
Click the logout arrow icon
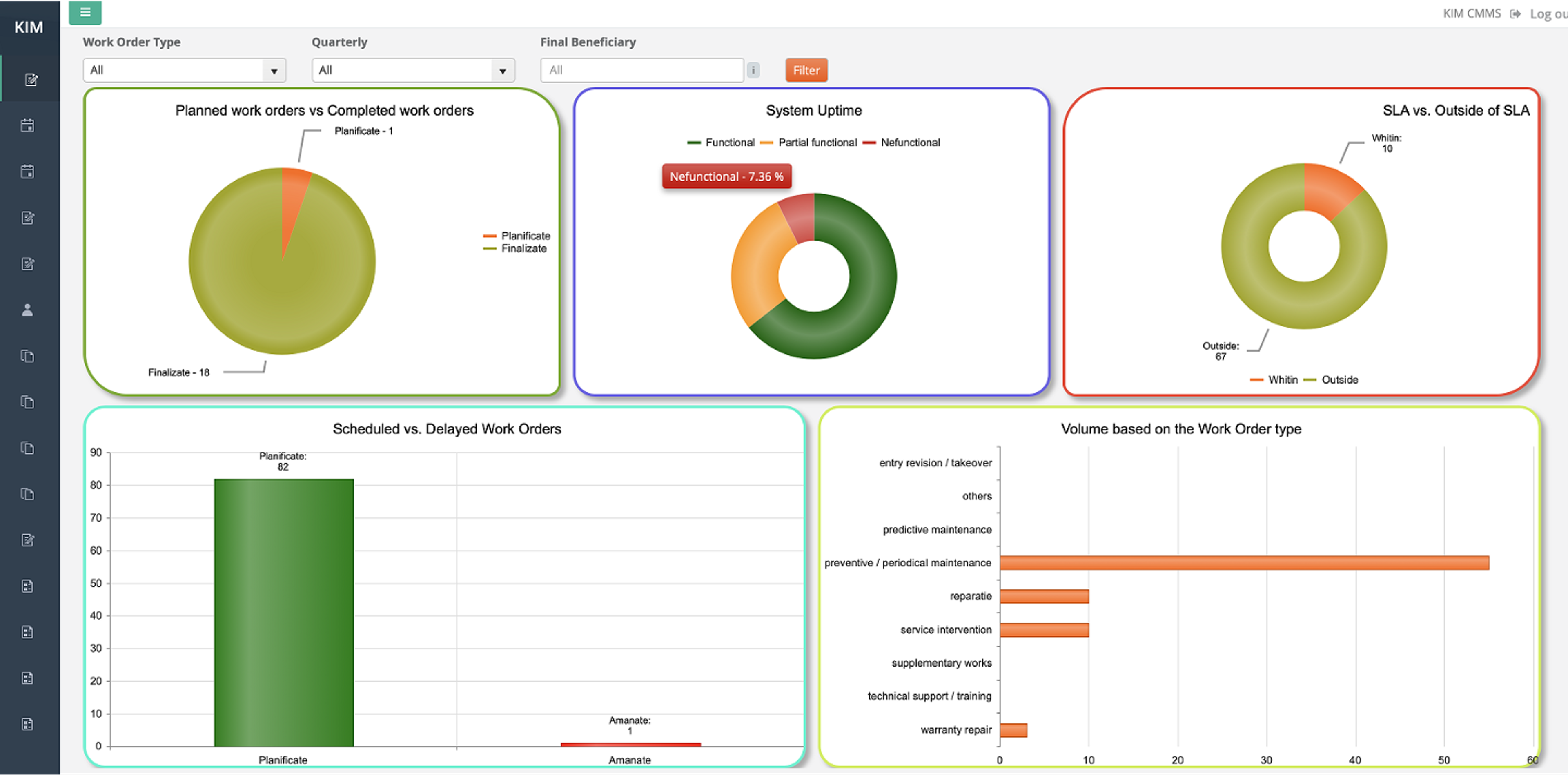[x=1516, y=13]
